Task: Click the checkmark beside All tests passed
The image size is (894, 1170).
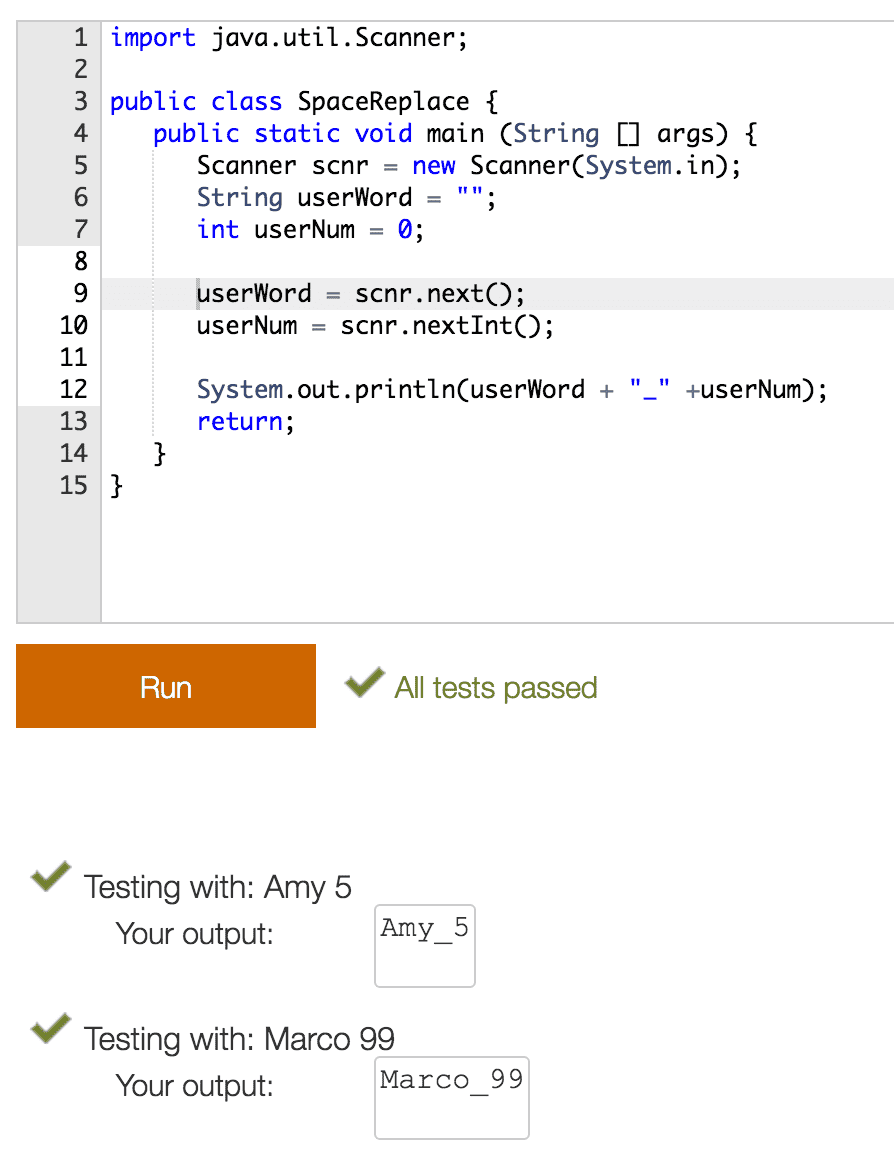Action: pyautogui.click(x=363, y=684)
